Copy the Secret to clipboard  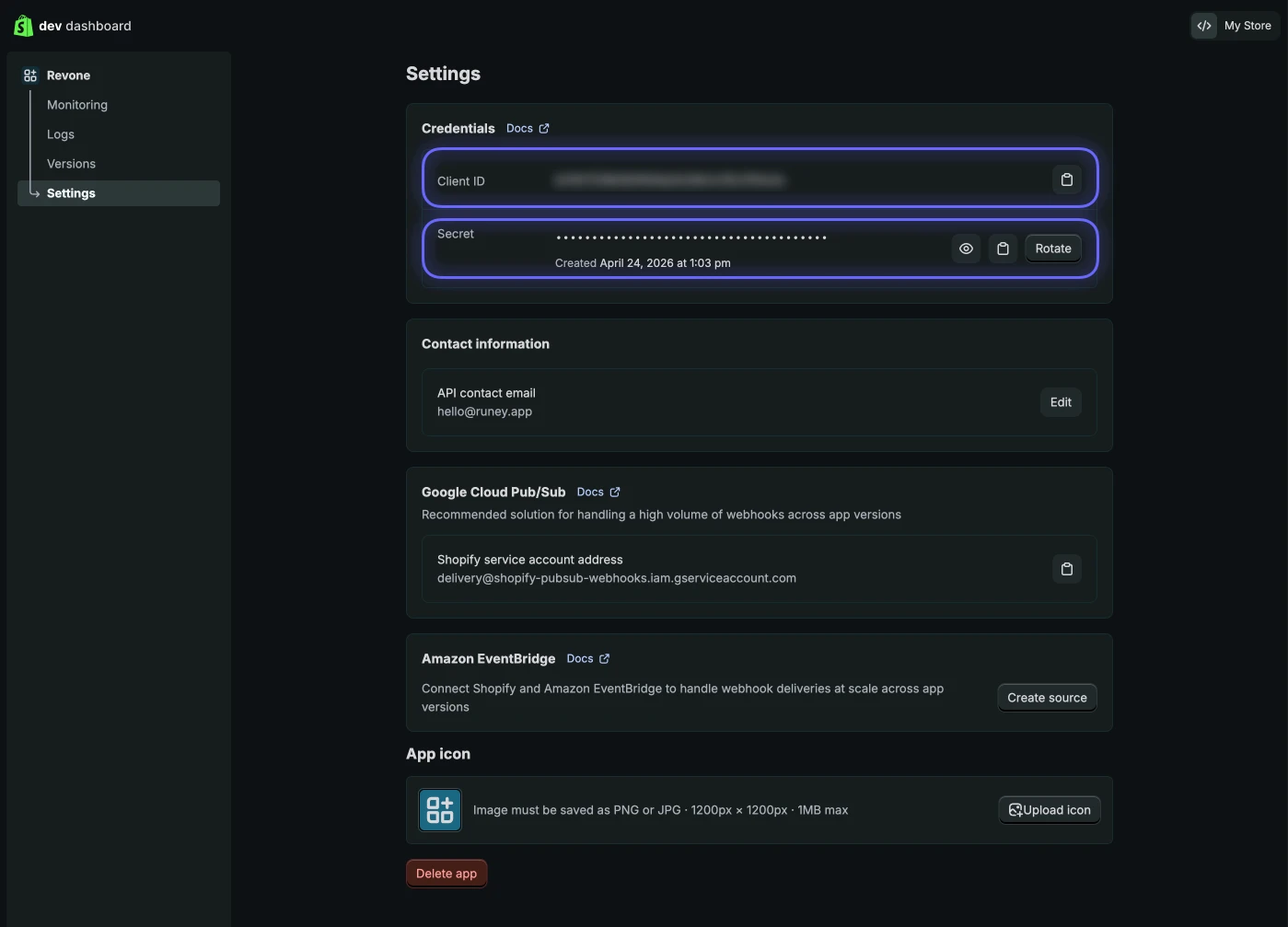tap(1003, 249)
